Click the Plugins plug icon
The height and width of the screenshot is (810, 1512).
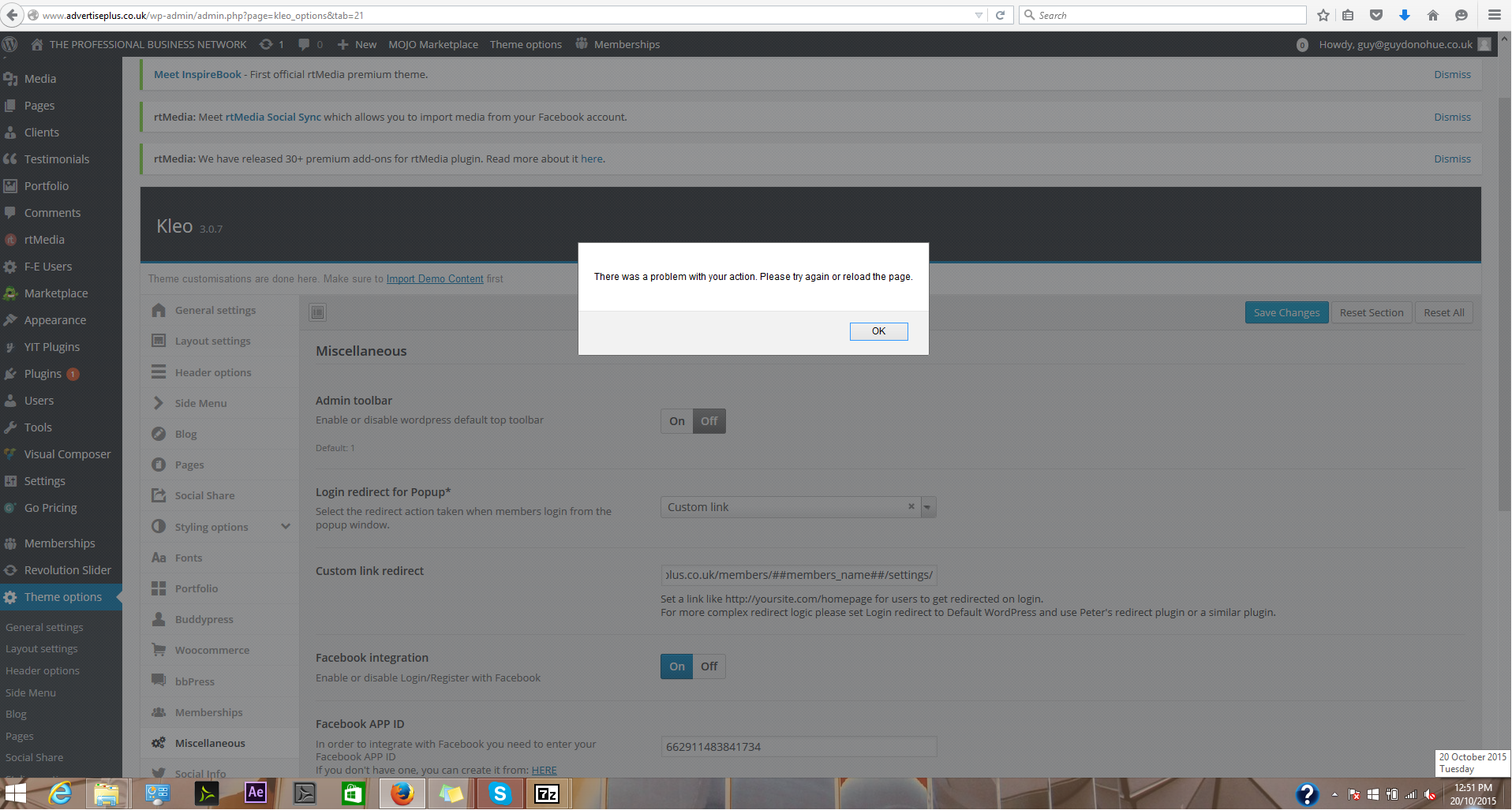tap(10, 374)
